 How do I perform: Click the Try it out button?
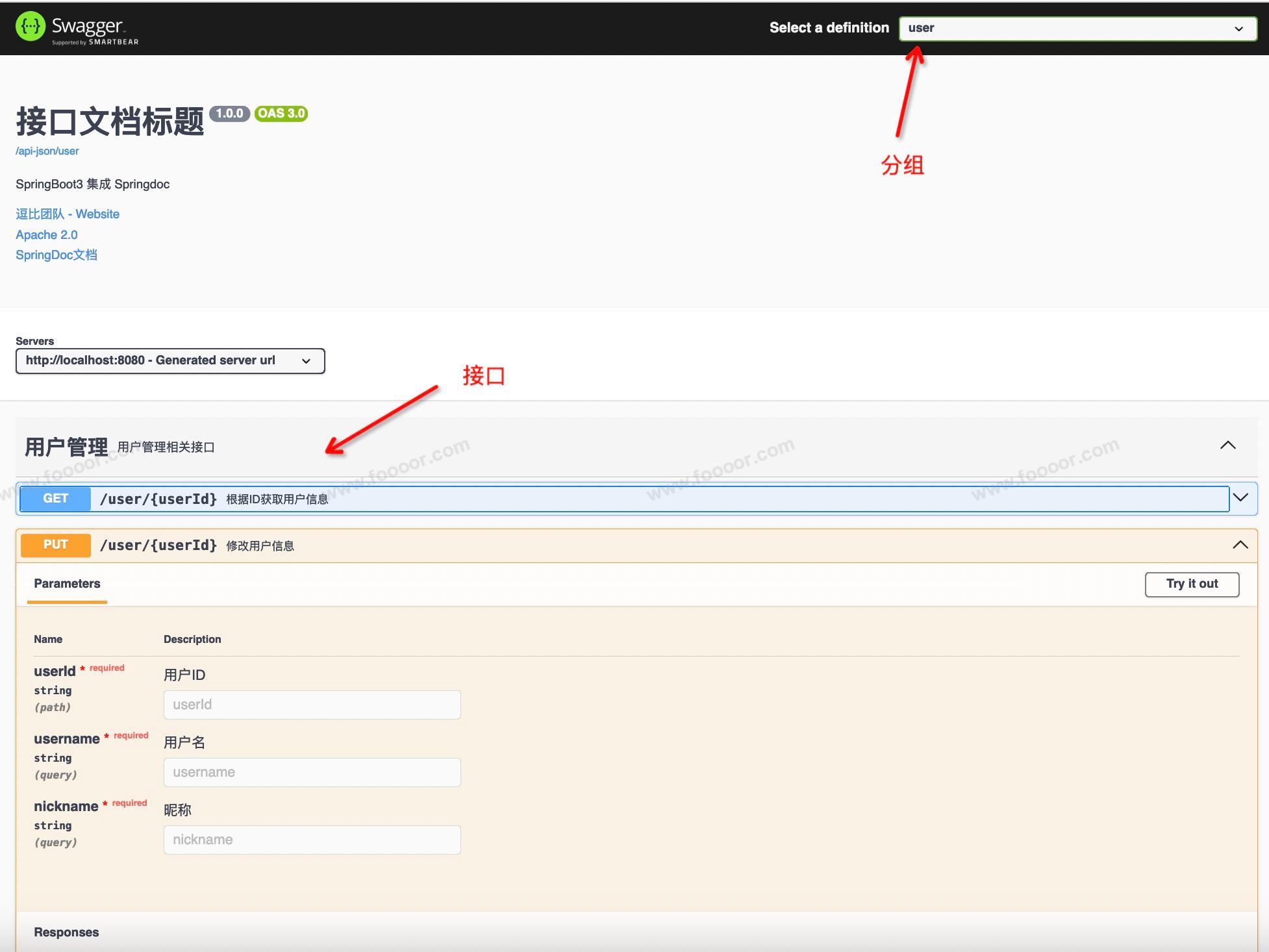click(x=1191, y=584)
